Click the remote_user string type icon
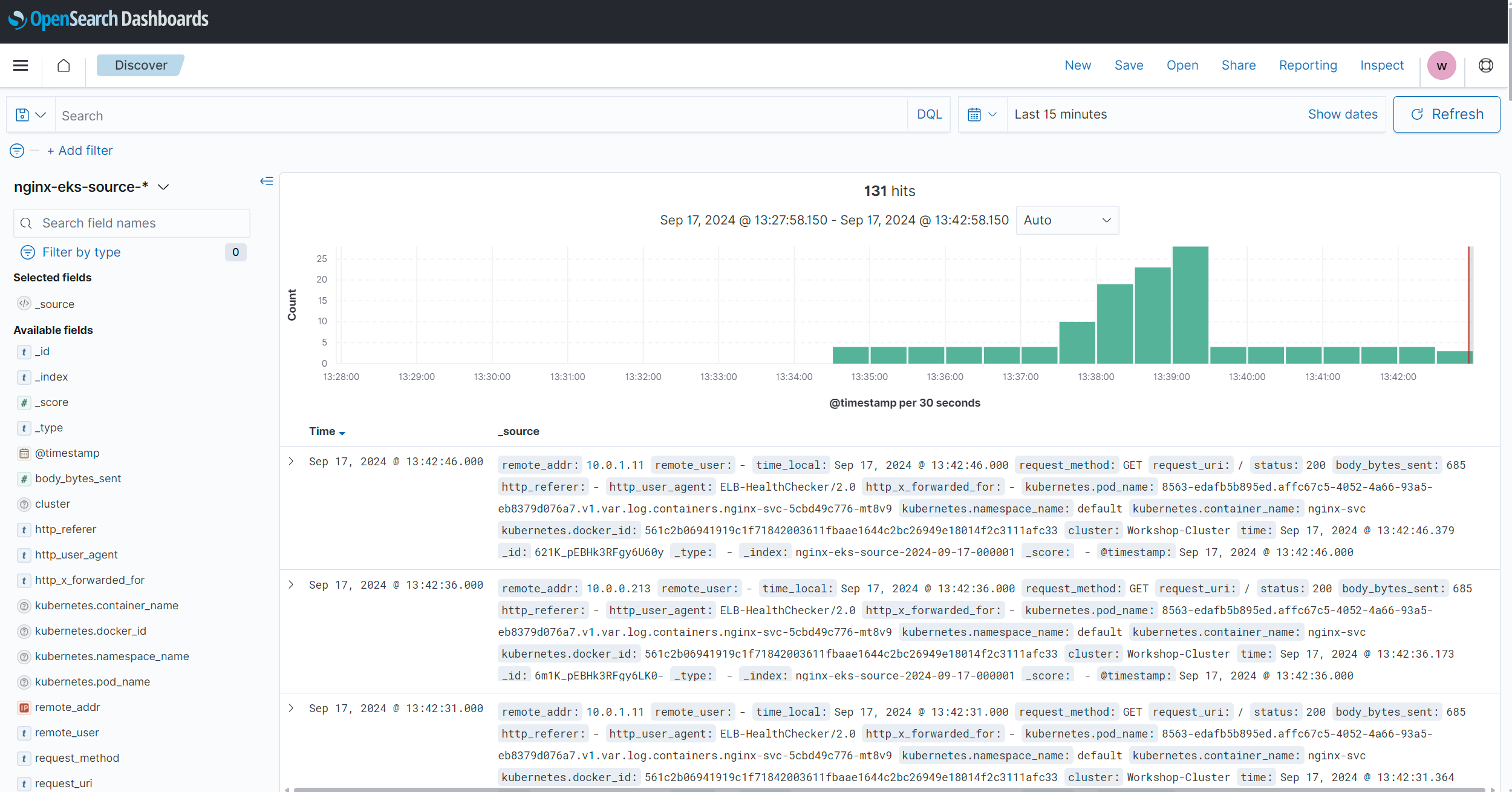 pos(24,733)
